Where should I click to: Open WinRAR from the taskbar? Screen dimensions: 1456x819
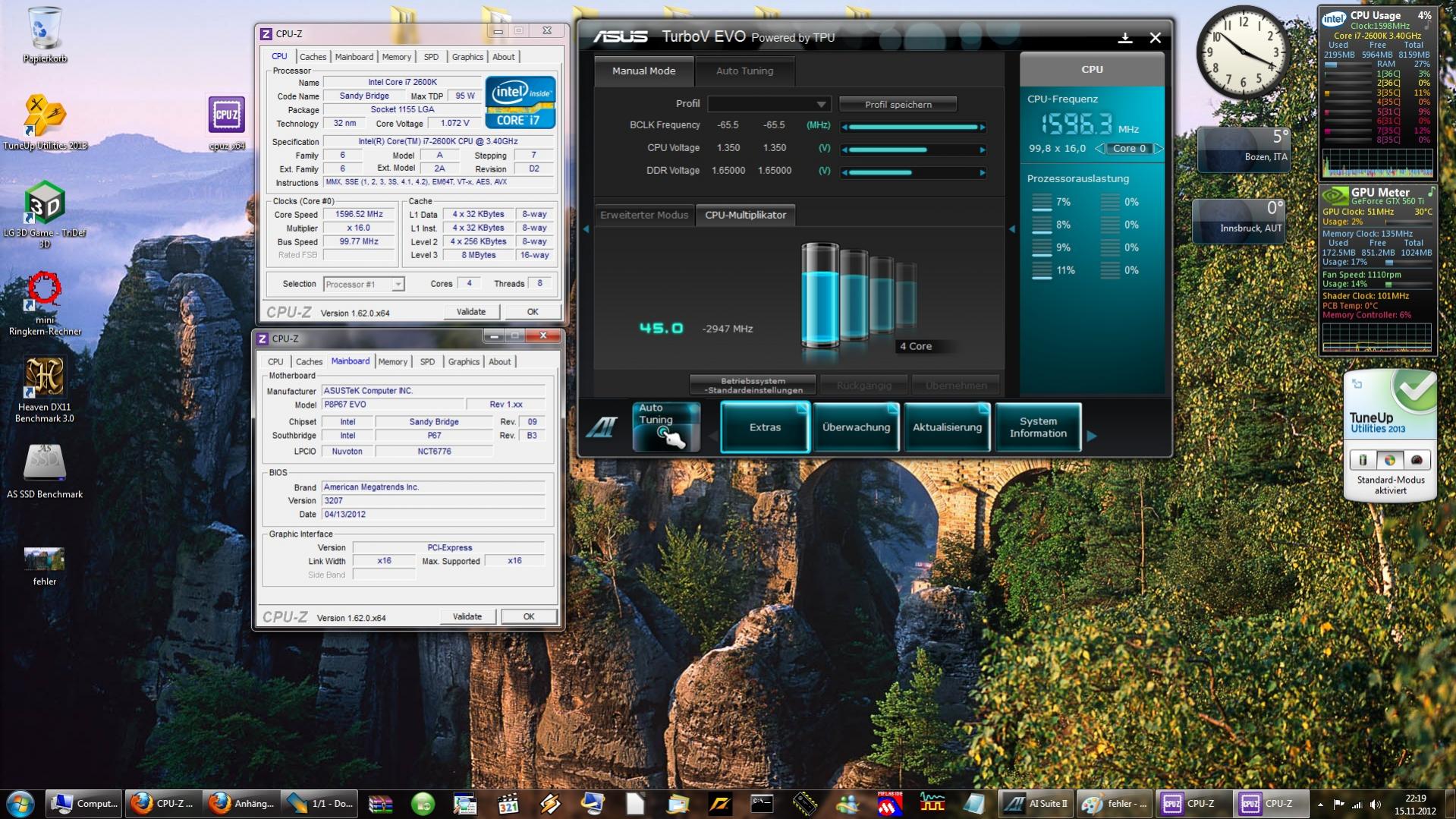pyautogui.click(x=380, y=804)
